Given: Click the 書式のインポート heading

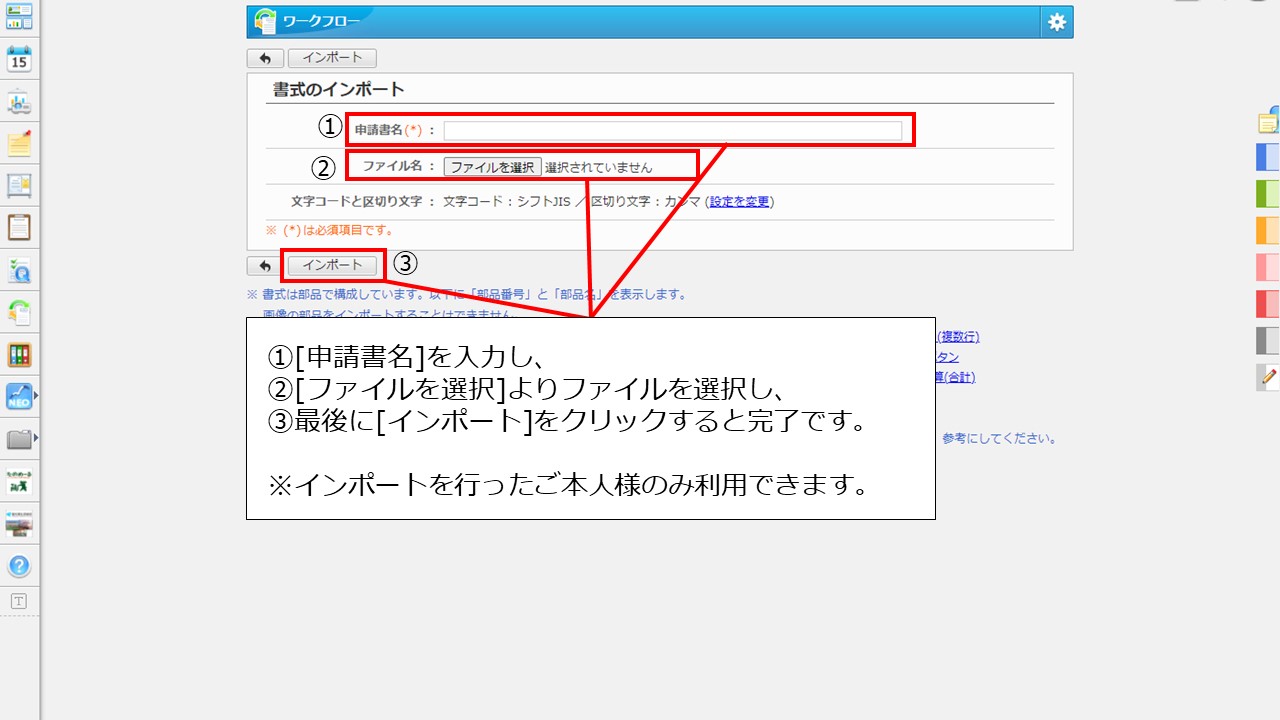Looking at the screenshot, I should pyautogui.click(x=339, y=89).
